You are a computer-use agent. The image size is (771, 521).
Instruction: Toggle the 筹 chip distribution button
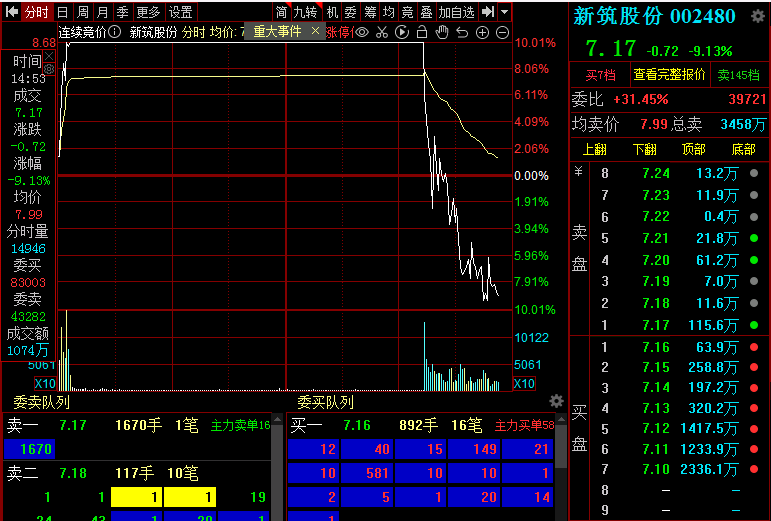(370, 11)
